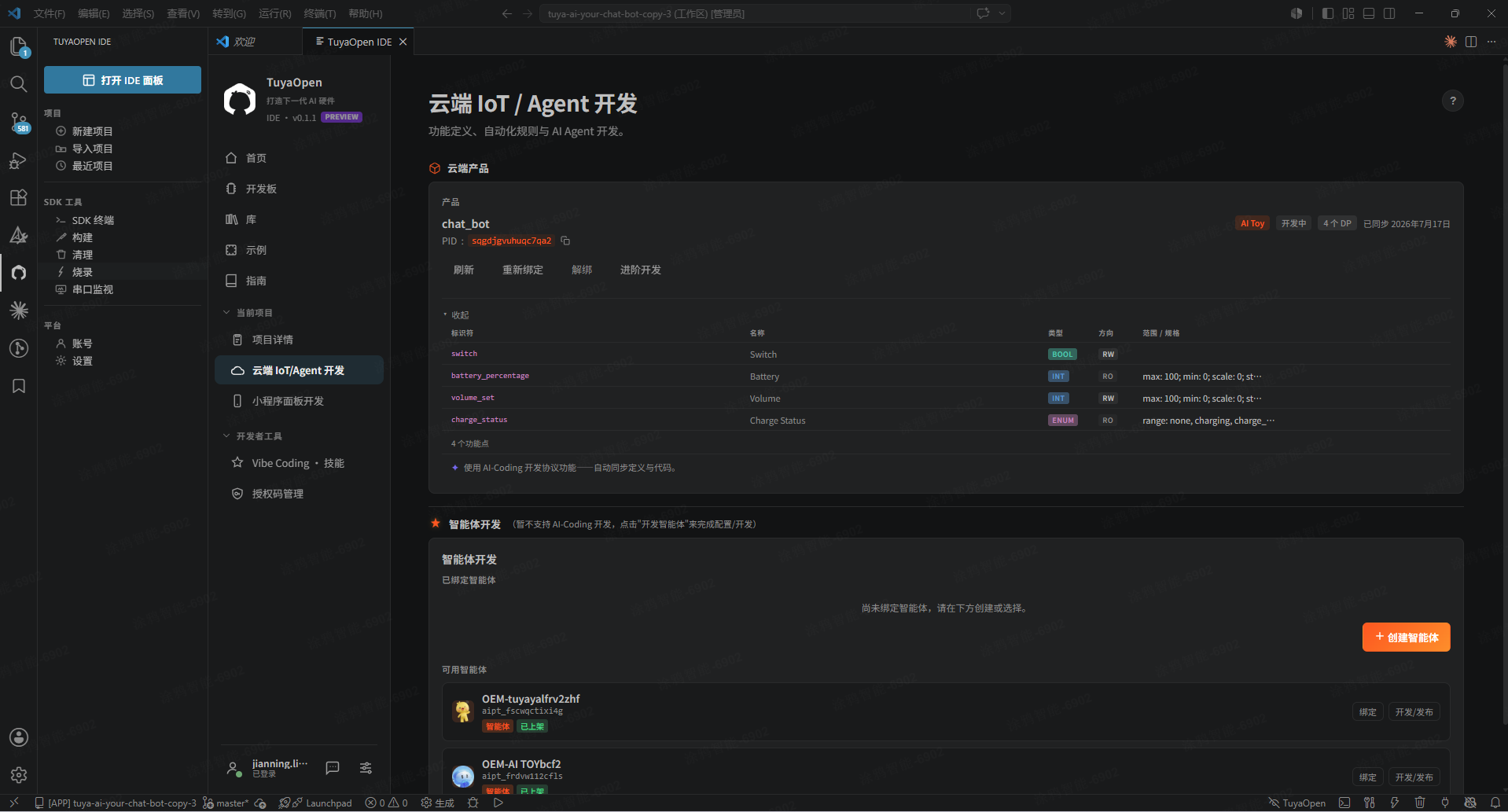Open the 终端(T) menu
The width and height of the screenshot is (1508, 812).
tap(319, 13)
